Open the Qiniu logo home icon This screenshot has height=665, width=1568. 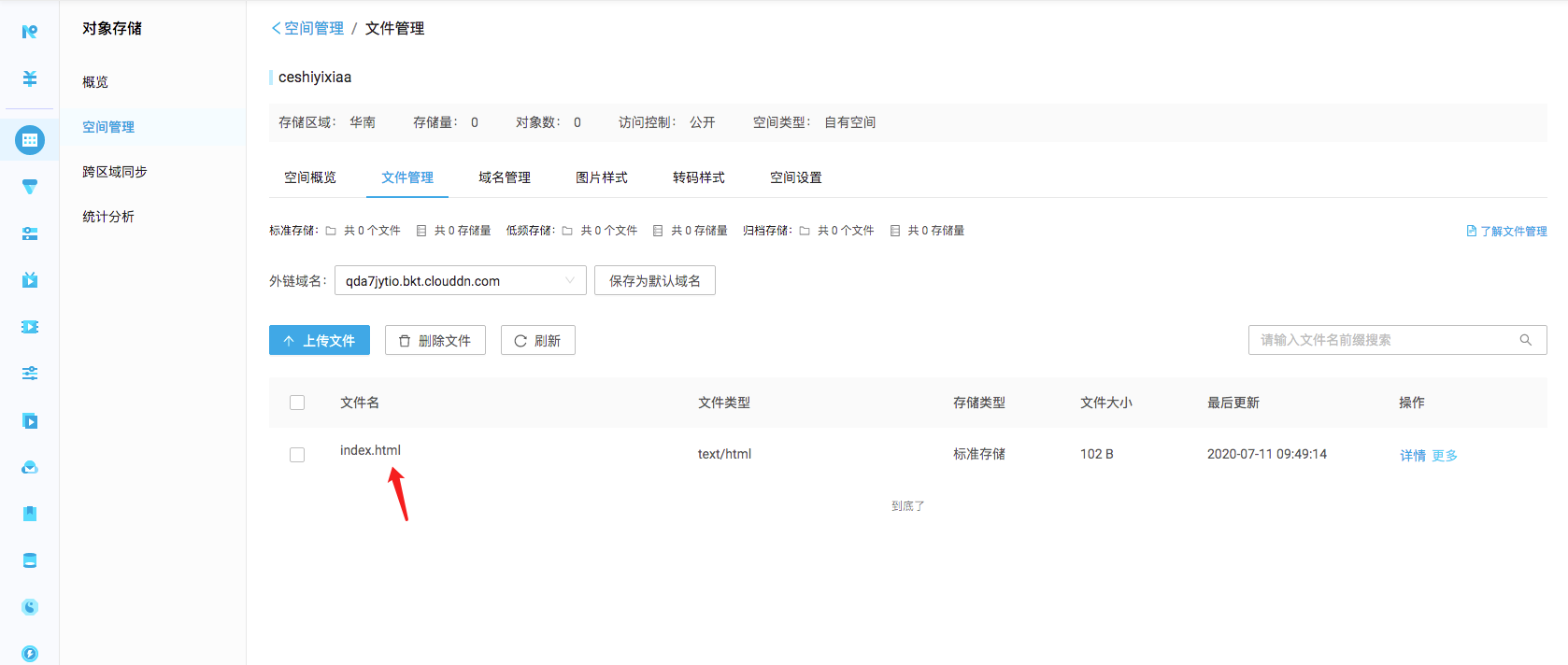[x=30, y=32]
